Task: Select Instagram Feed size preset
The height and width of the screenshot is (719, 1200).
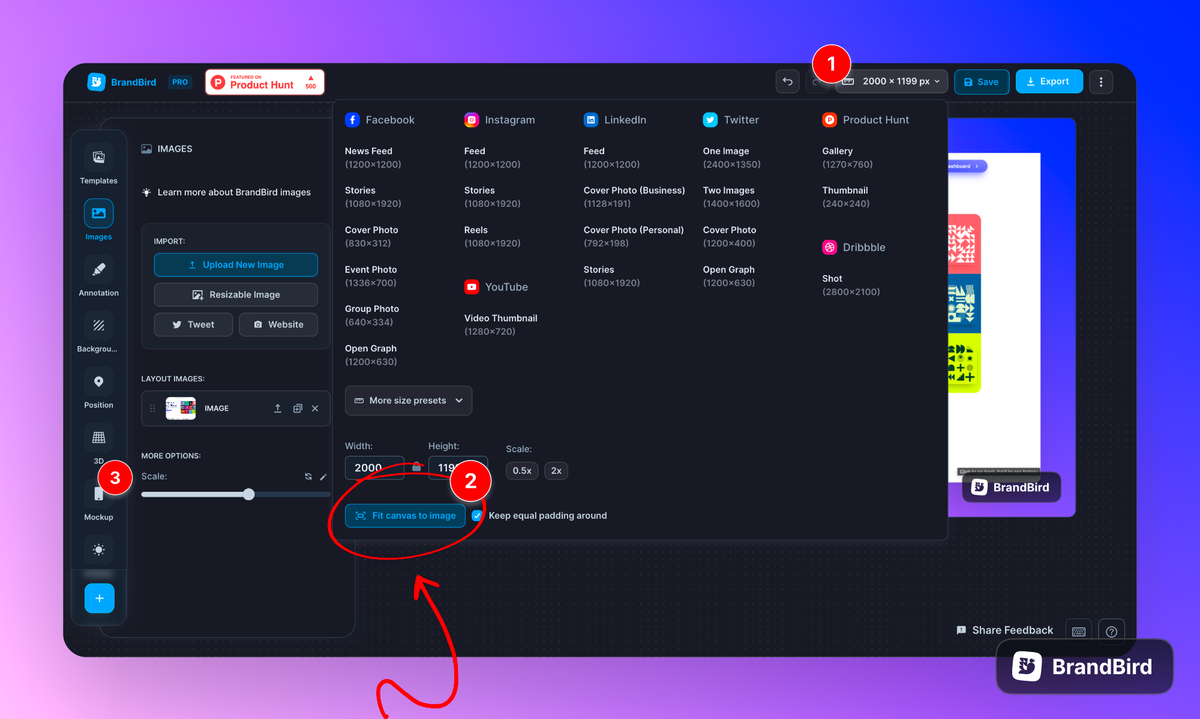Action: point(492,158)
